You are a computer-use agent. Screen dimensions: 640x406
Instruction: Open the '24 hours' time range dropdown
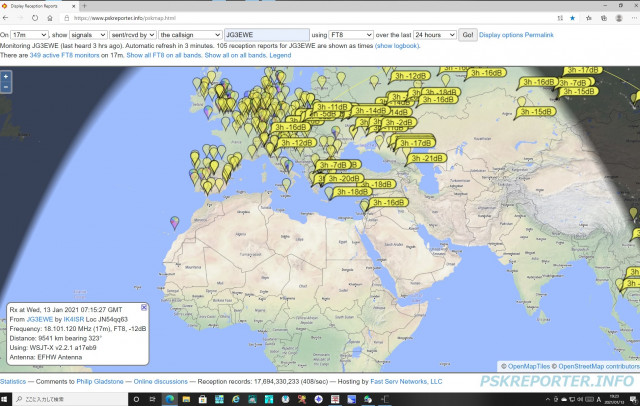[435, 34]
